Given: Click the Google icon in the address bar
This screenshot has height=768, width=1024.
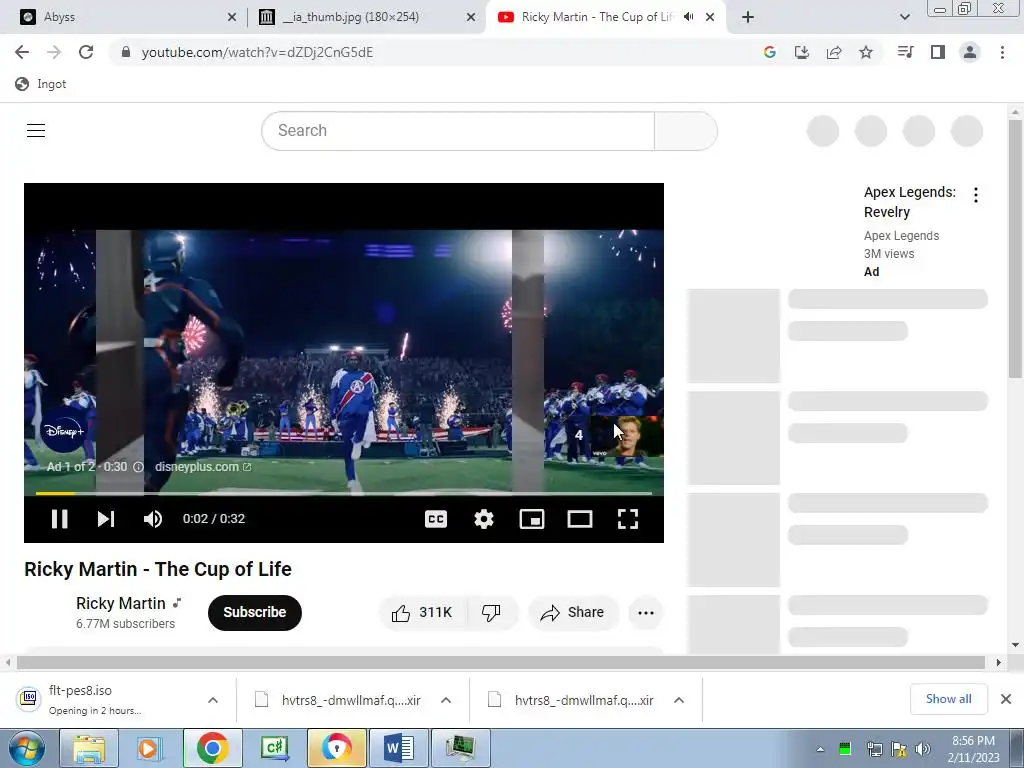Looking at the screenshot, I should point(769,52).
